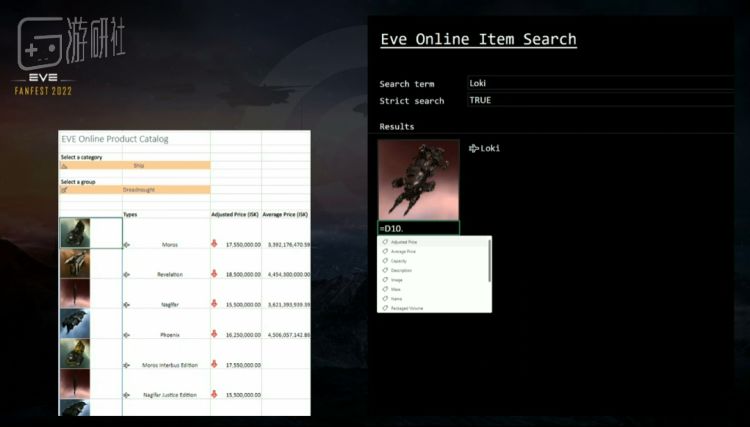Click the Naglfar Justice Edition name cell
This screenshot has width=750, height=427.
tap(170, 395)
